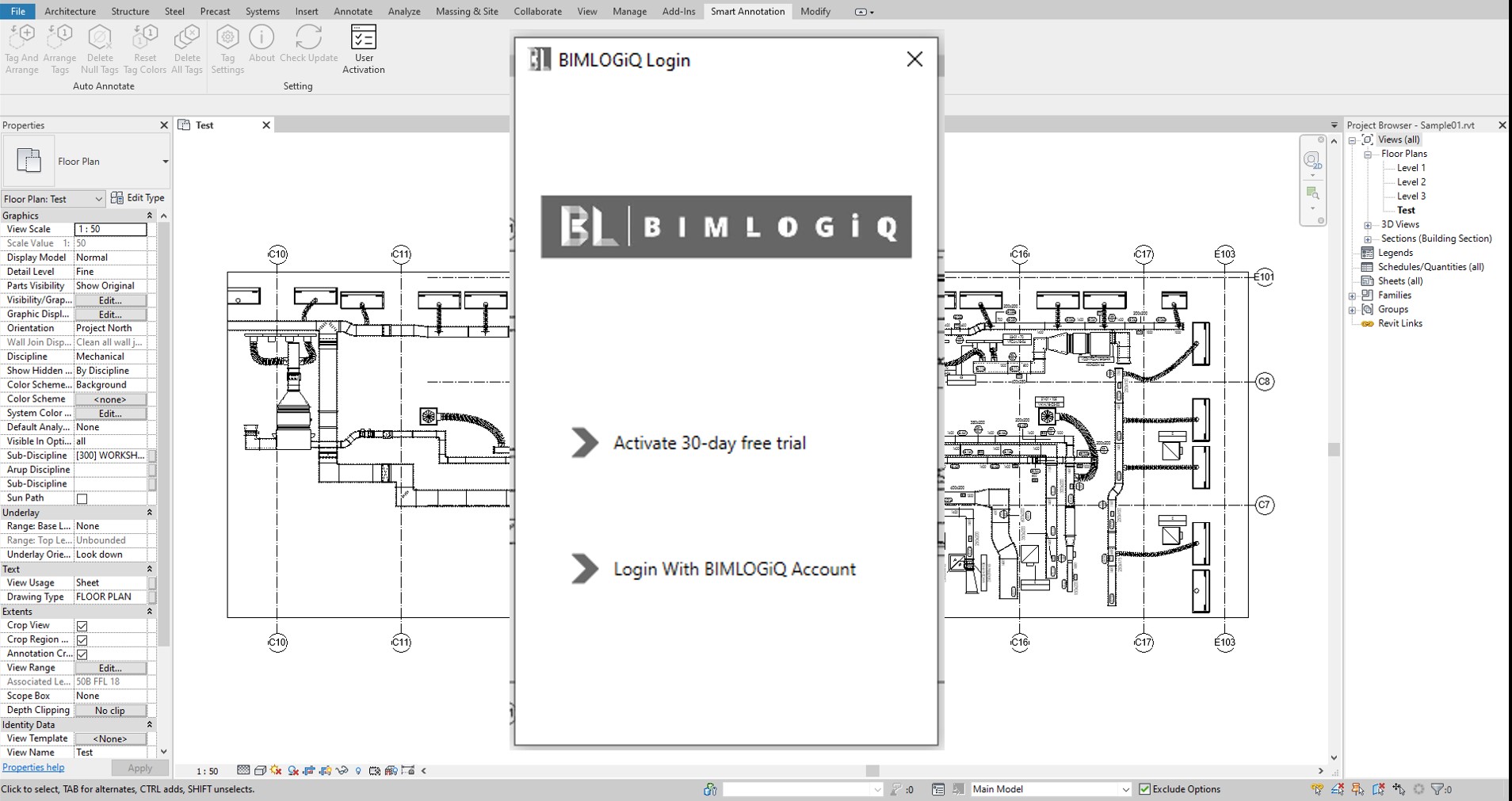This screenshot has height=801, width=1512.
Task: Click the Color Scheme <none> button
Action: [x=110, y=399]
